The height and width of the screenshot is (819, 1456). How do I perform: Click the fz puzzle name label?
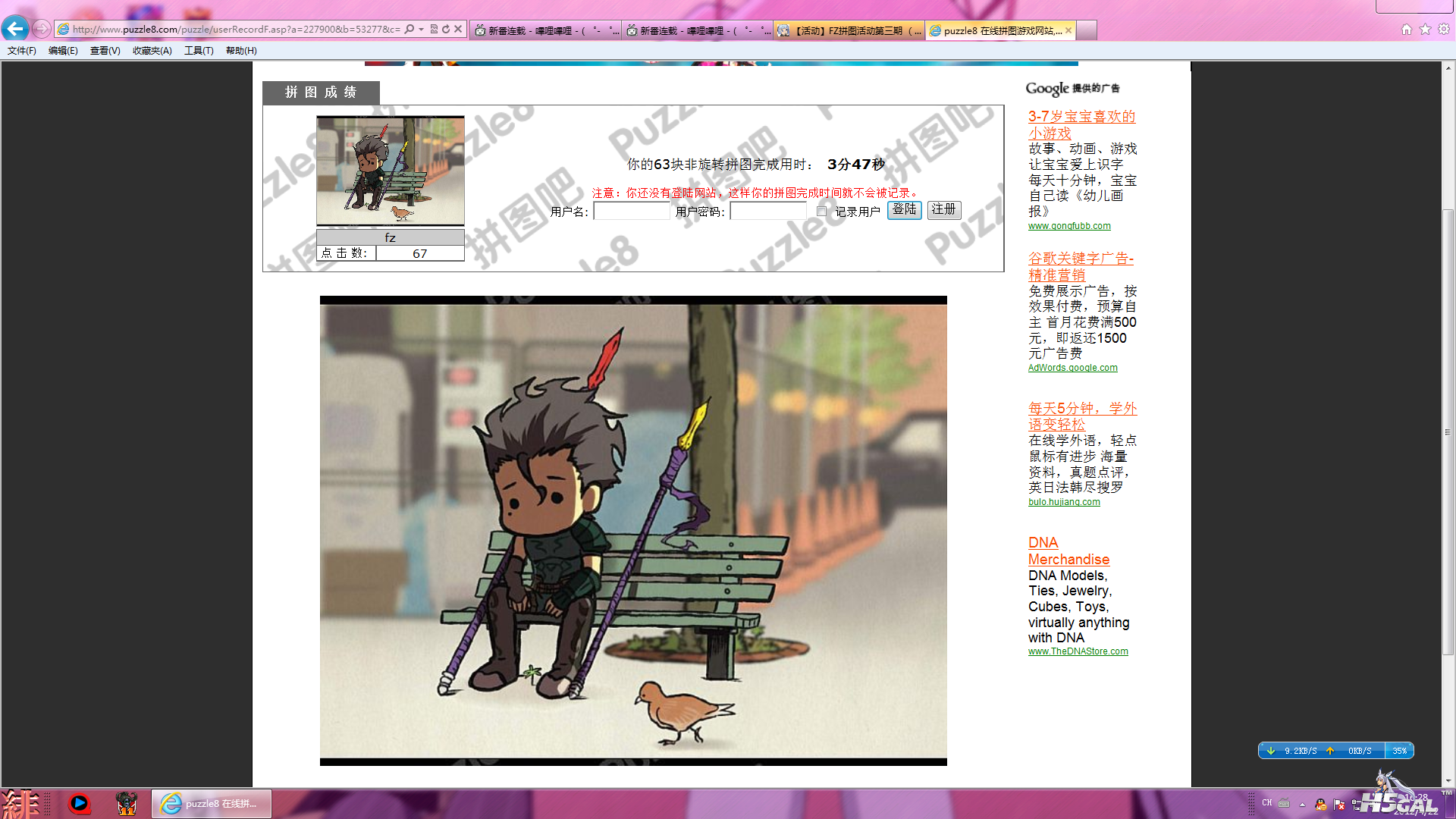point(390,237)
